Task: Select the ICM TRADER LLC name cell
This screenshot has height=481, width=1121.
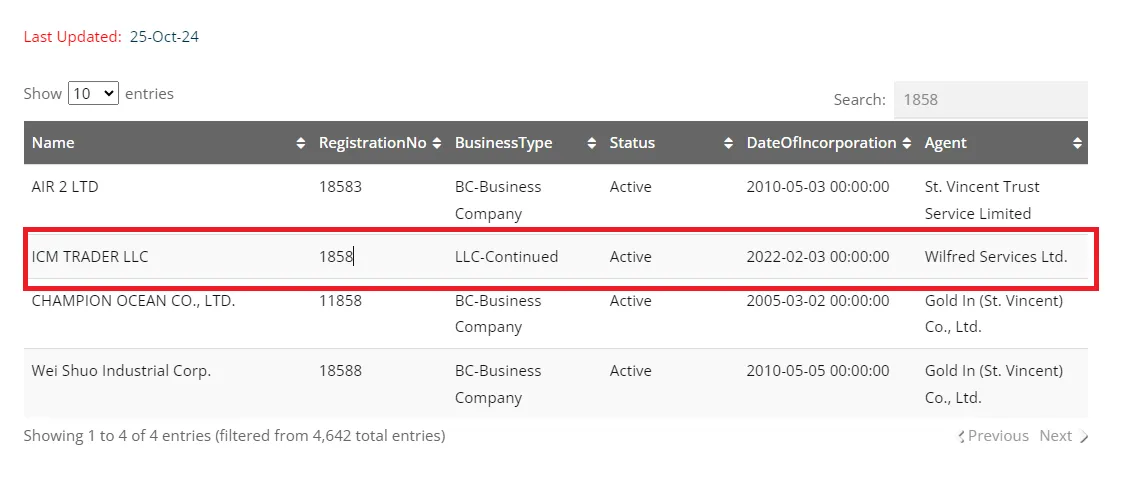Action: [90, 257]
